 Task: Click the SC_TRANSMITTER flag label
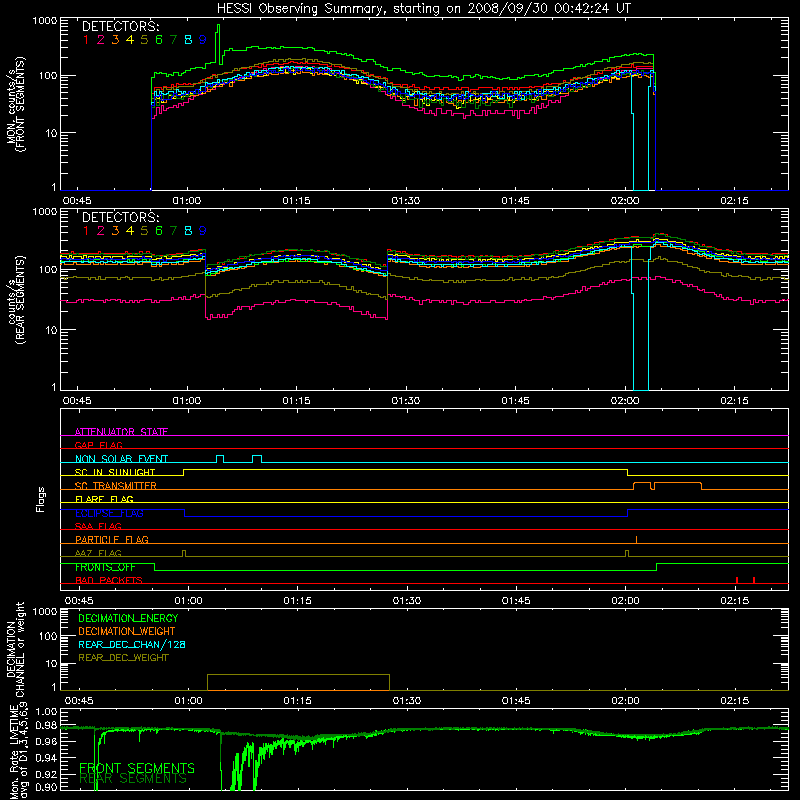pos(116,485)
